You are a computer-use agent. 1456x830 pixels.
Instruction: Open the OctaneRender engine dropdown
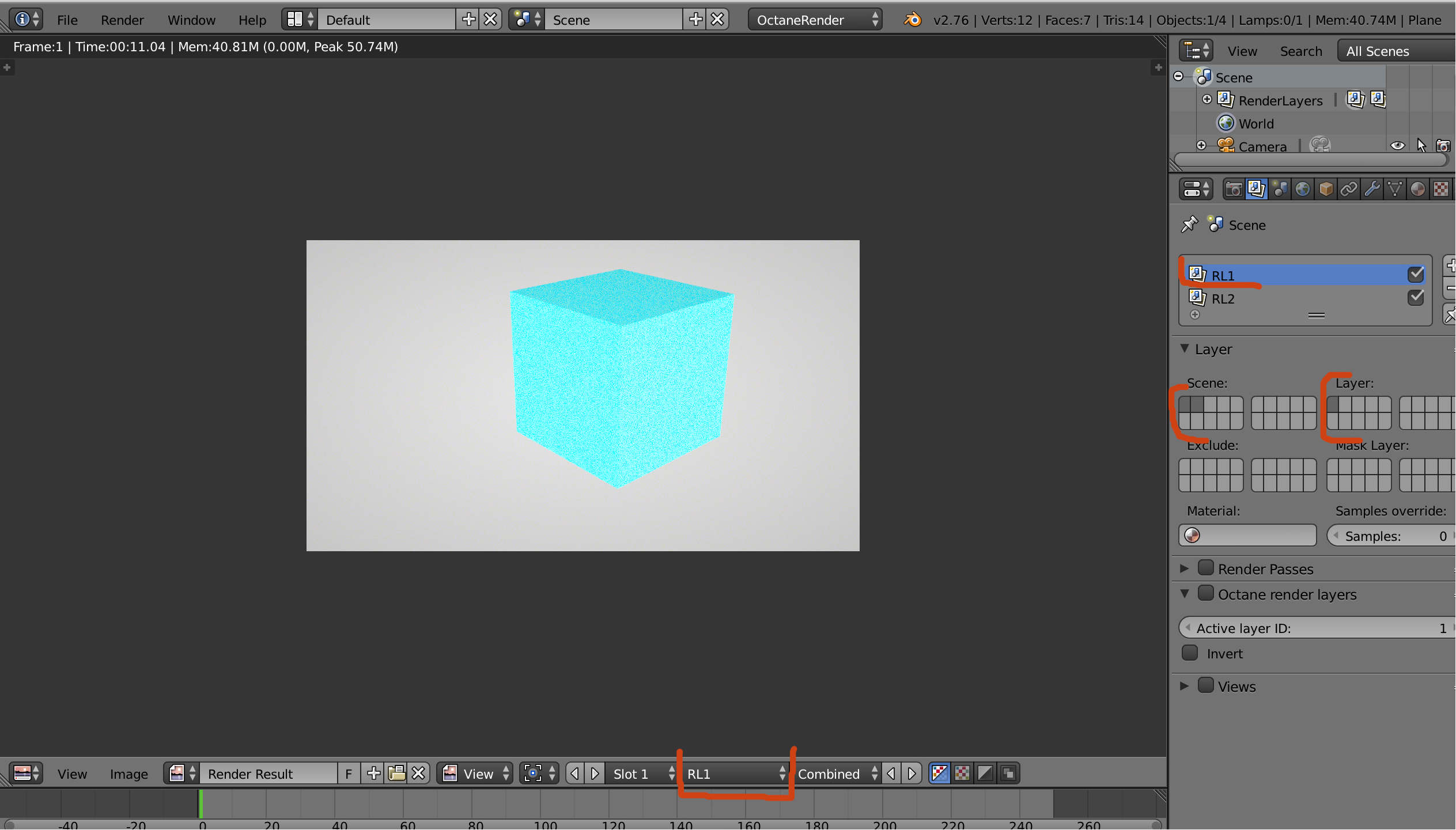click(x=815, y=20)
